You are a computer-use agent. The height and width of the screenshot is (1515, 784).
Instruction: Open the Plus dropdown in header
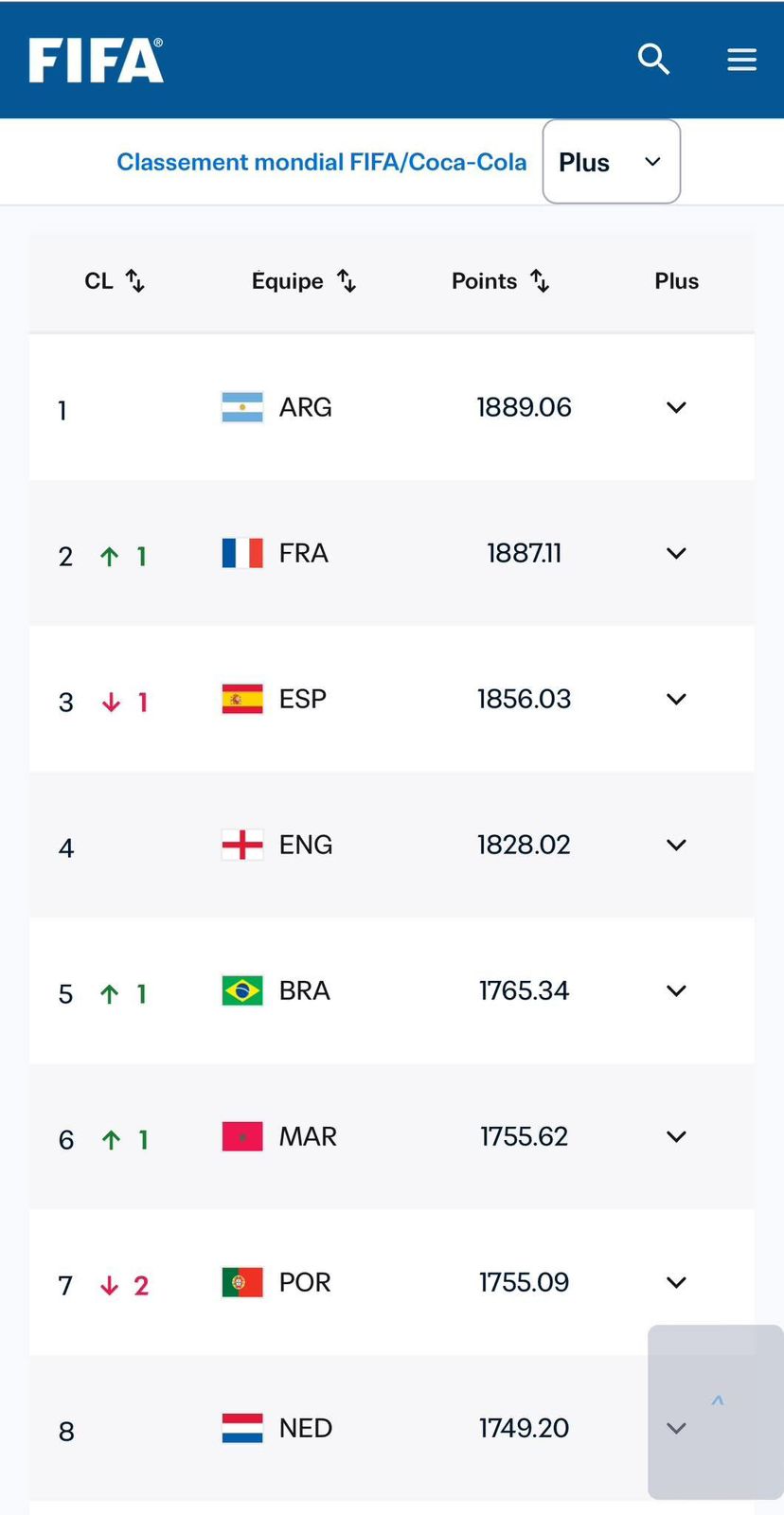coord(612,162)
